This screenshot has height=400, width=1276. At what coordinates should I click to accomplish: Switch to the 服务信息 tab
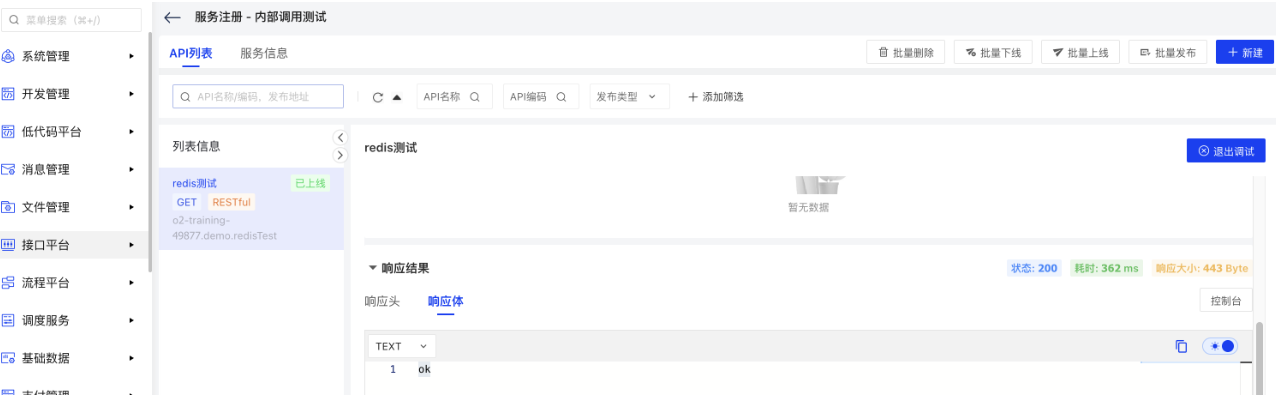click(264, 53)
